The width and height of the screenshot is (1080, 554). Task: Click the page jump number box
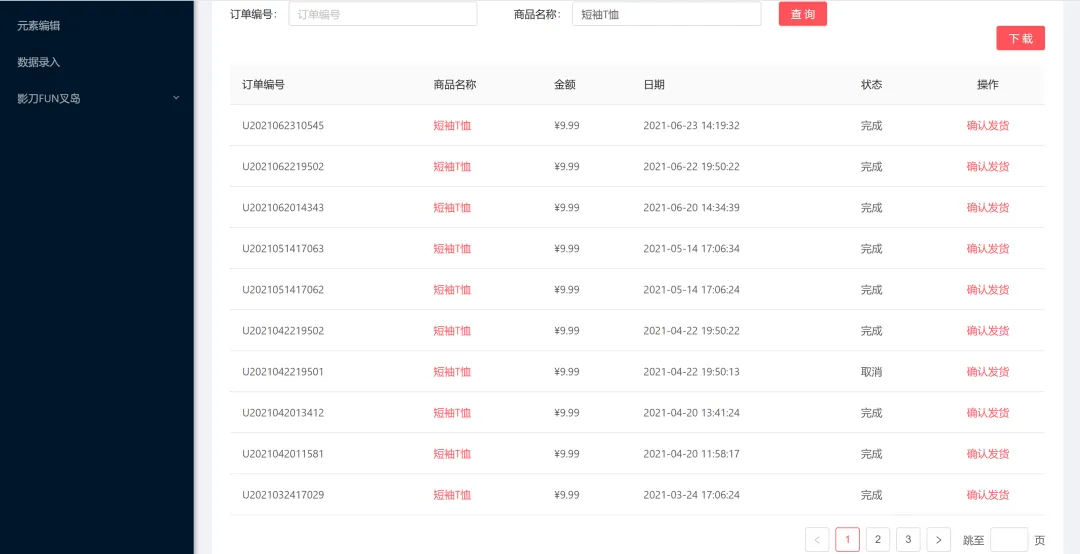[x=1008, y=540]
